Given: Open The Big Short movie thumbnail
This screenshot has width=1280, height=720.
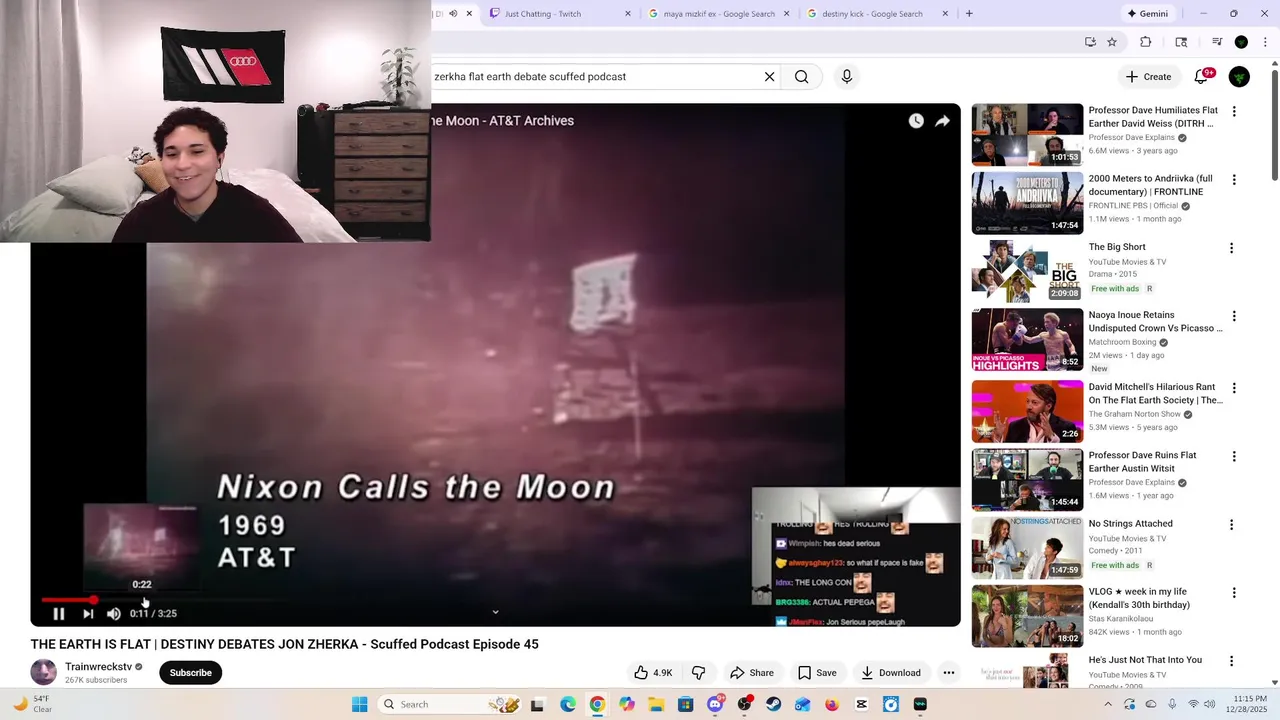Looking at the screenshot, I should [x=1027, y=271].
